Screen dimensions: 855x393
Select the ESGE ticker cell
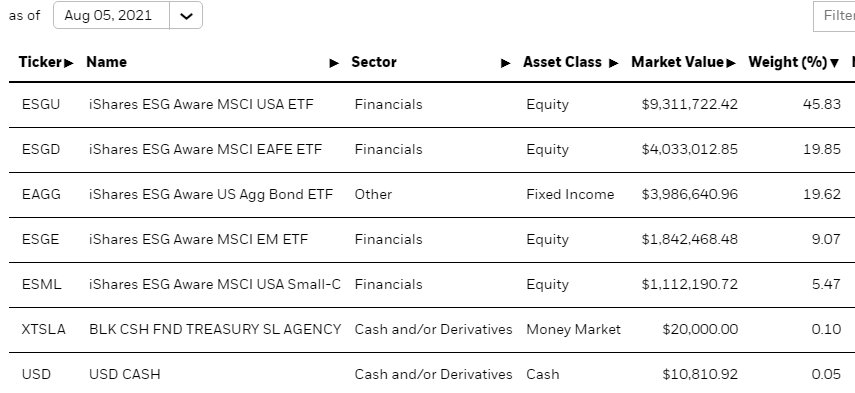pos(40,239)
